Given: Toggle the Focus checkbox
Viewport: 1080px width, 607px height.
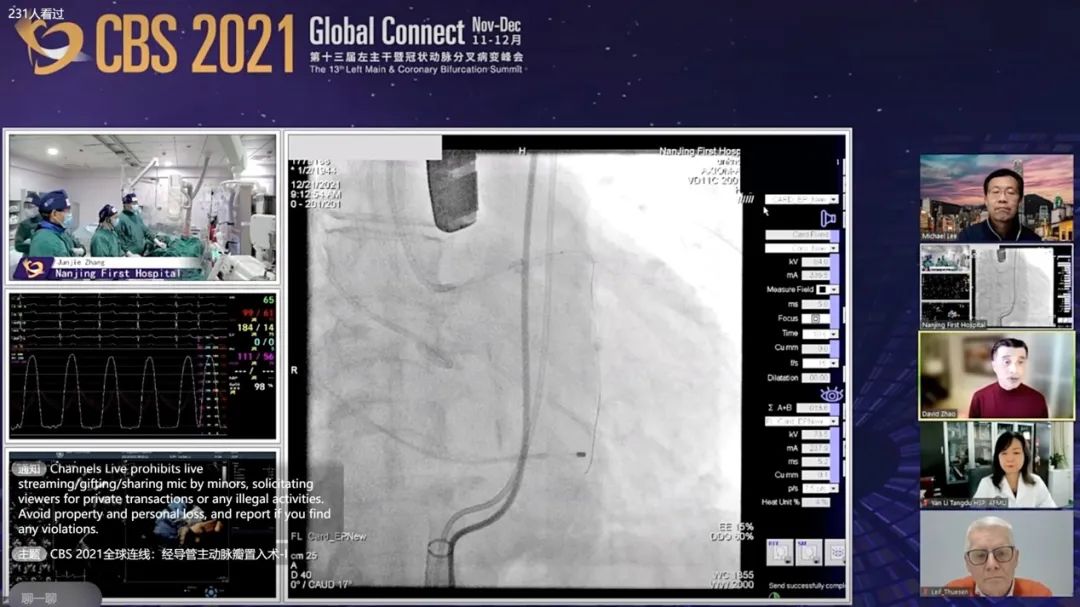Looking at the screenshot, I should tap(817, 318).
